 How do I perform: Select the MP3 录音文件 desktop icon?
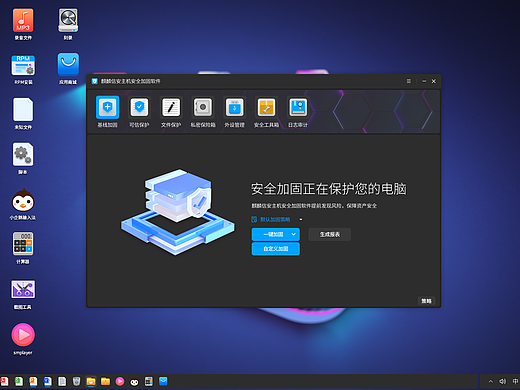click(23, 24)
